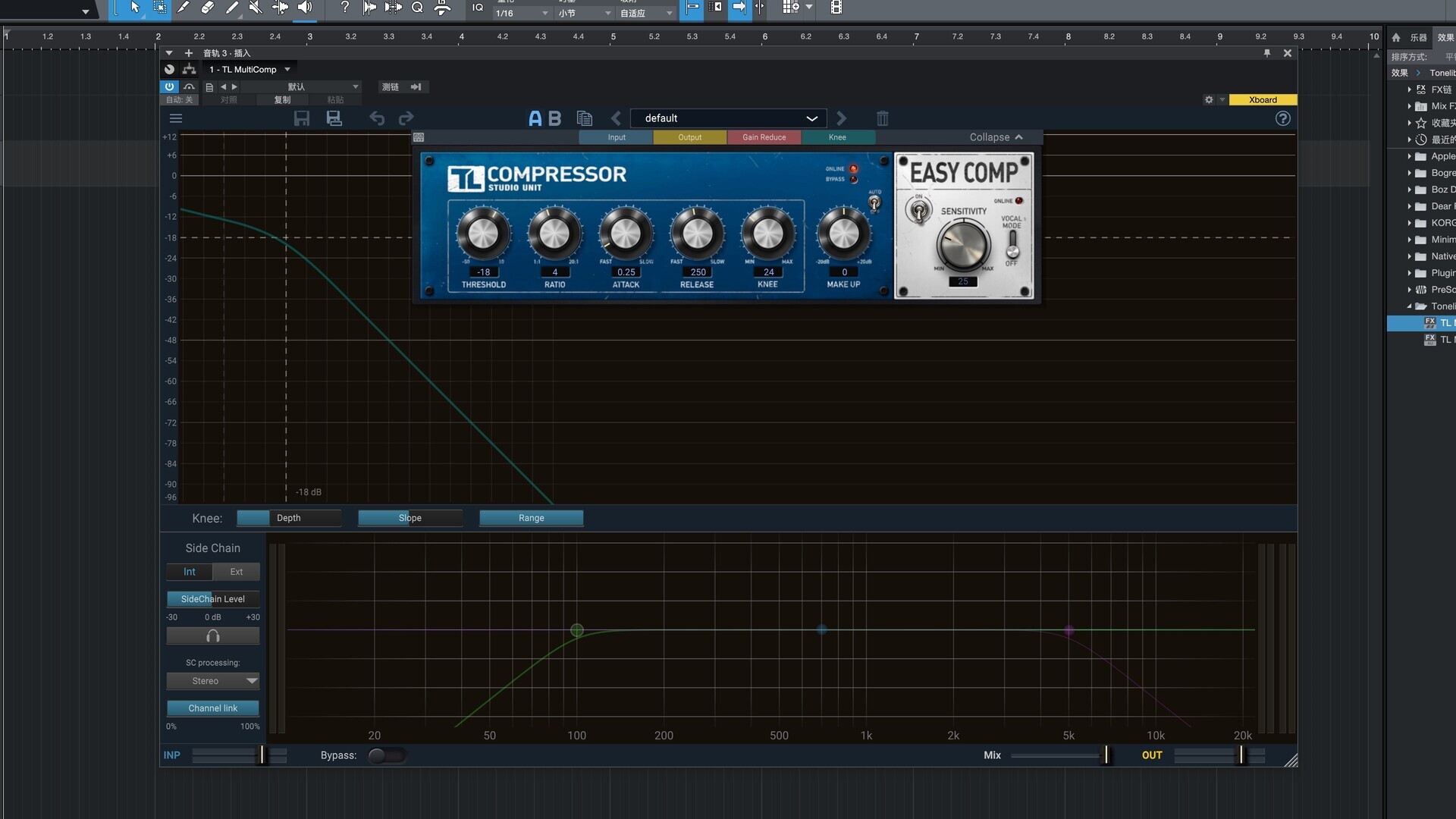Select A state of A/B comparison
The height and width of the screenshot is (819, 1456).
click(x=535, y=118)
